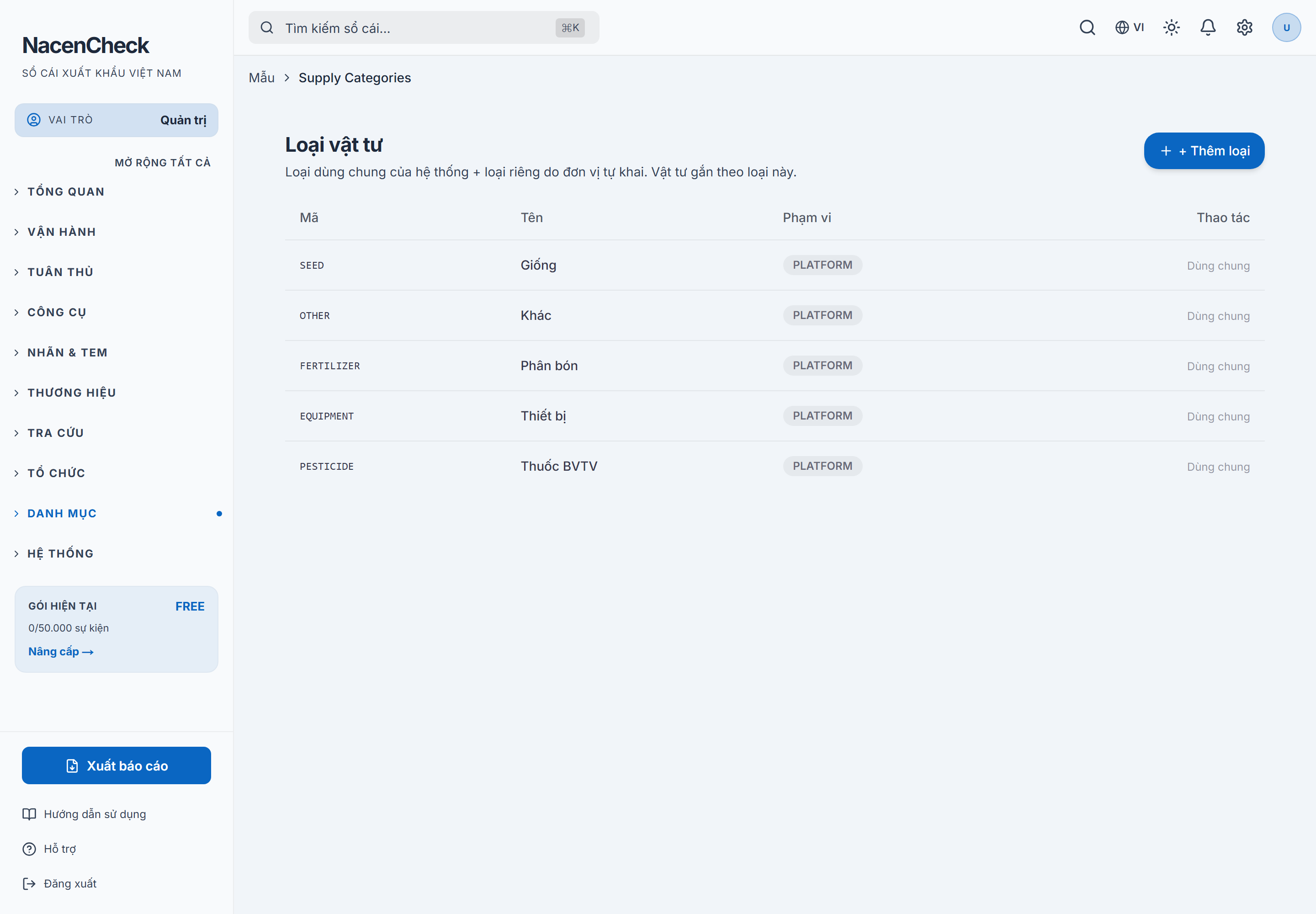This screenshot has width=1316, height=914.
Task: Open settings gear icon
Action: pos(1244,27)
